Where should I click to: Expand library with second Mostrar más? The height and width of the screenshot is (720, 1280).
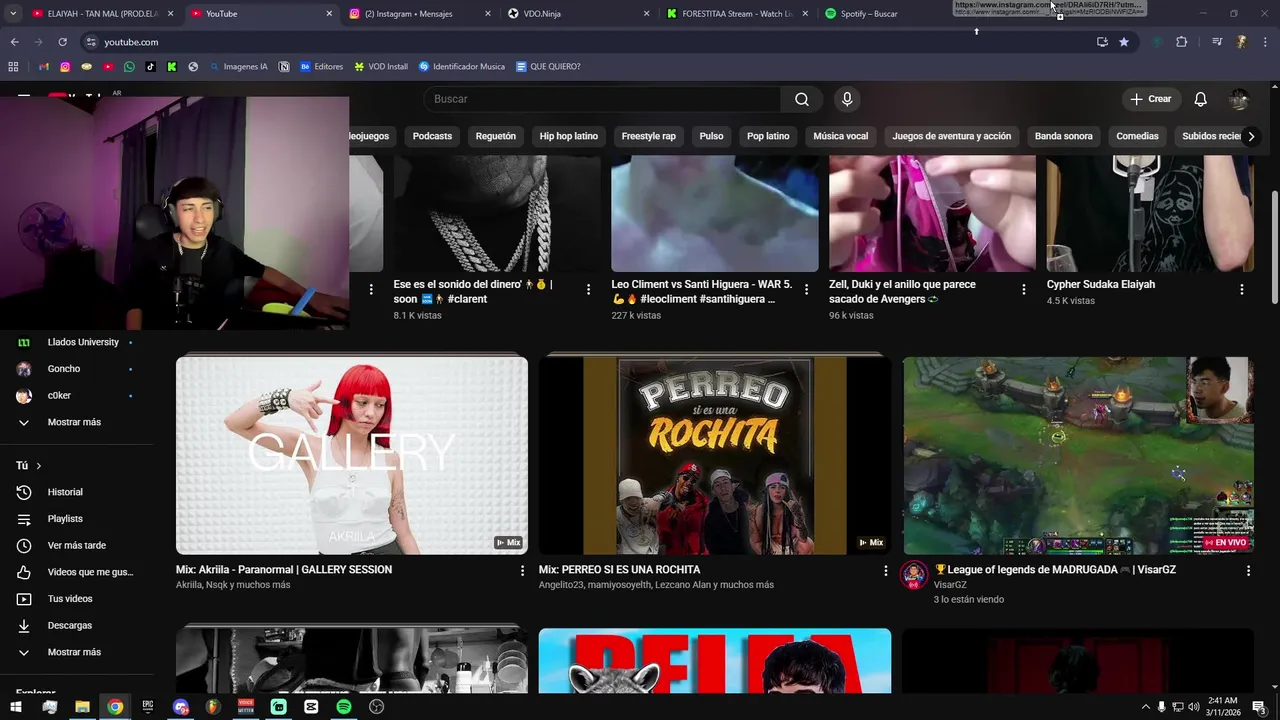tap(74, 652)
